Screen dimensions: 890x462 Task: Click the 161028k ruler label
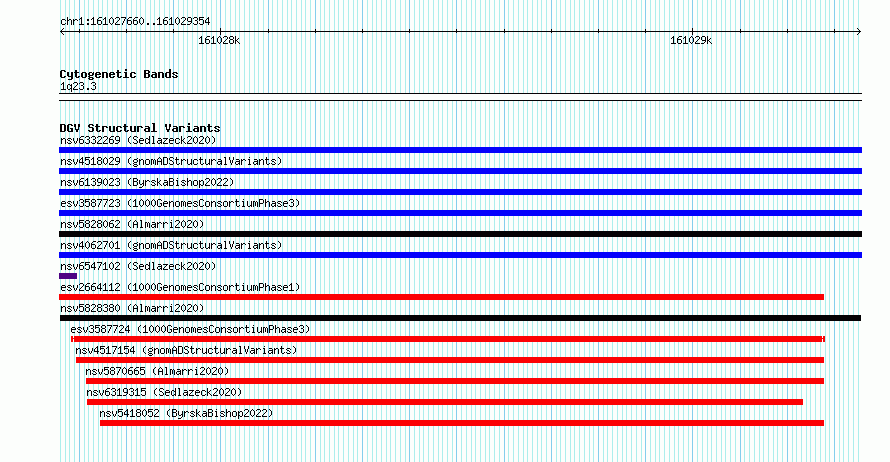219,40
